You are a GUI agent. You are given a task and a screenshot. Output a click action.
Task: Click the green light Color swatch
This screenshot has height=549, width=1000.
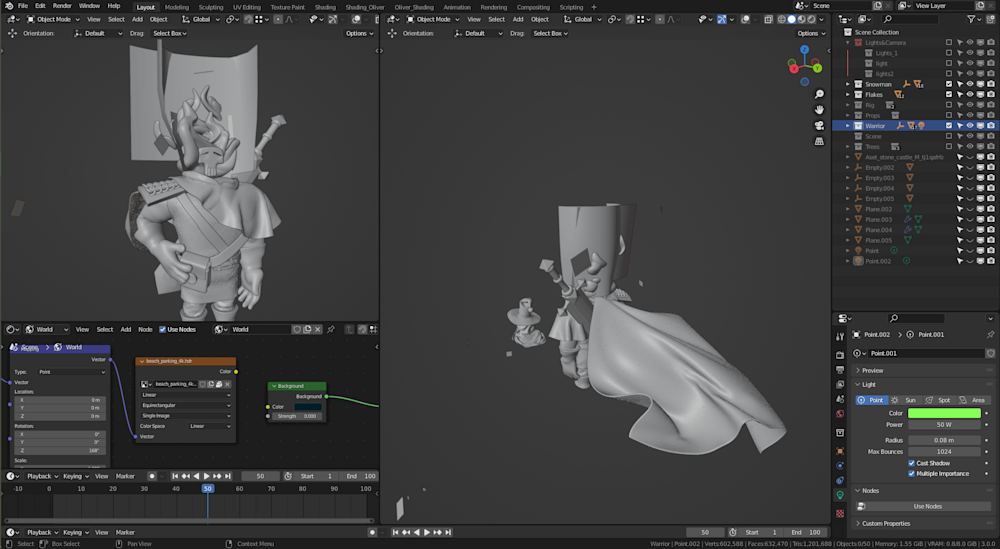click(x=944, y=412)
